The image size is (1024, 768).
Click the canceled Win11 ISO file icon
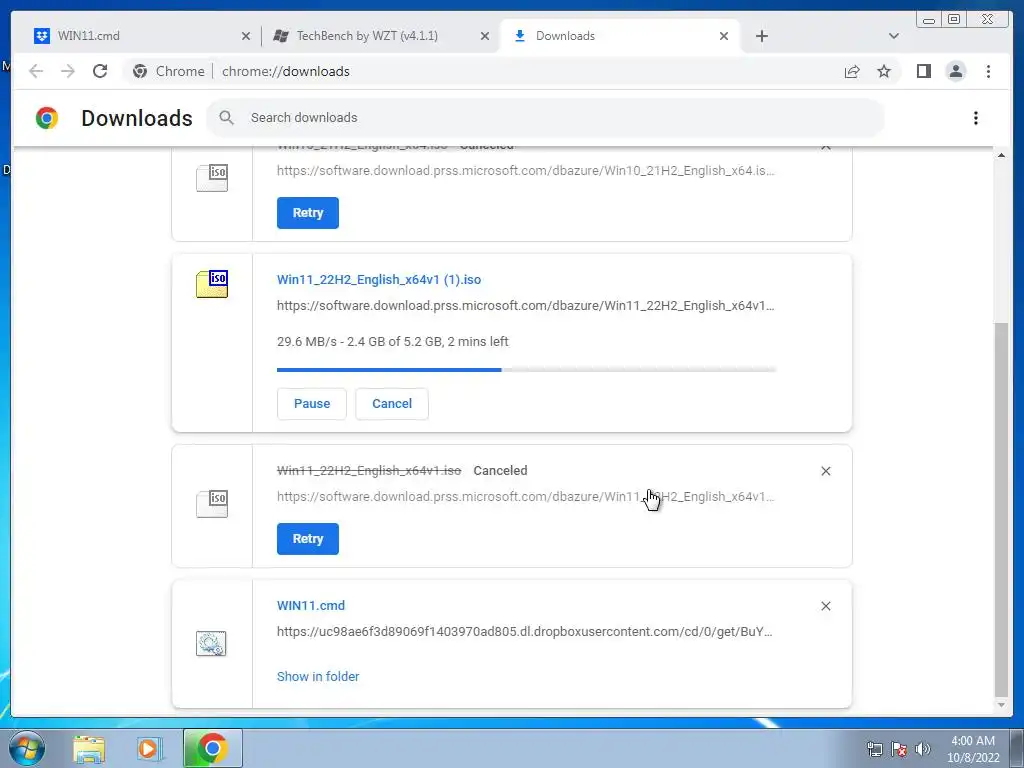pyautogui.click(x=212, y=504)
